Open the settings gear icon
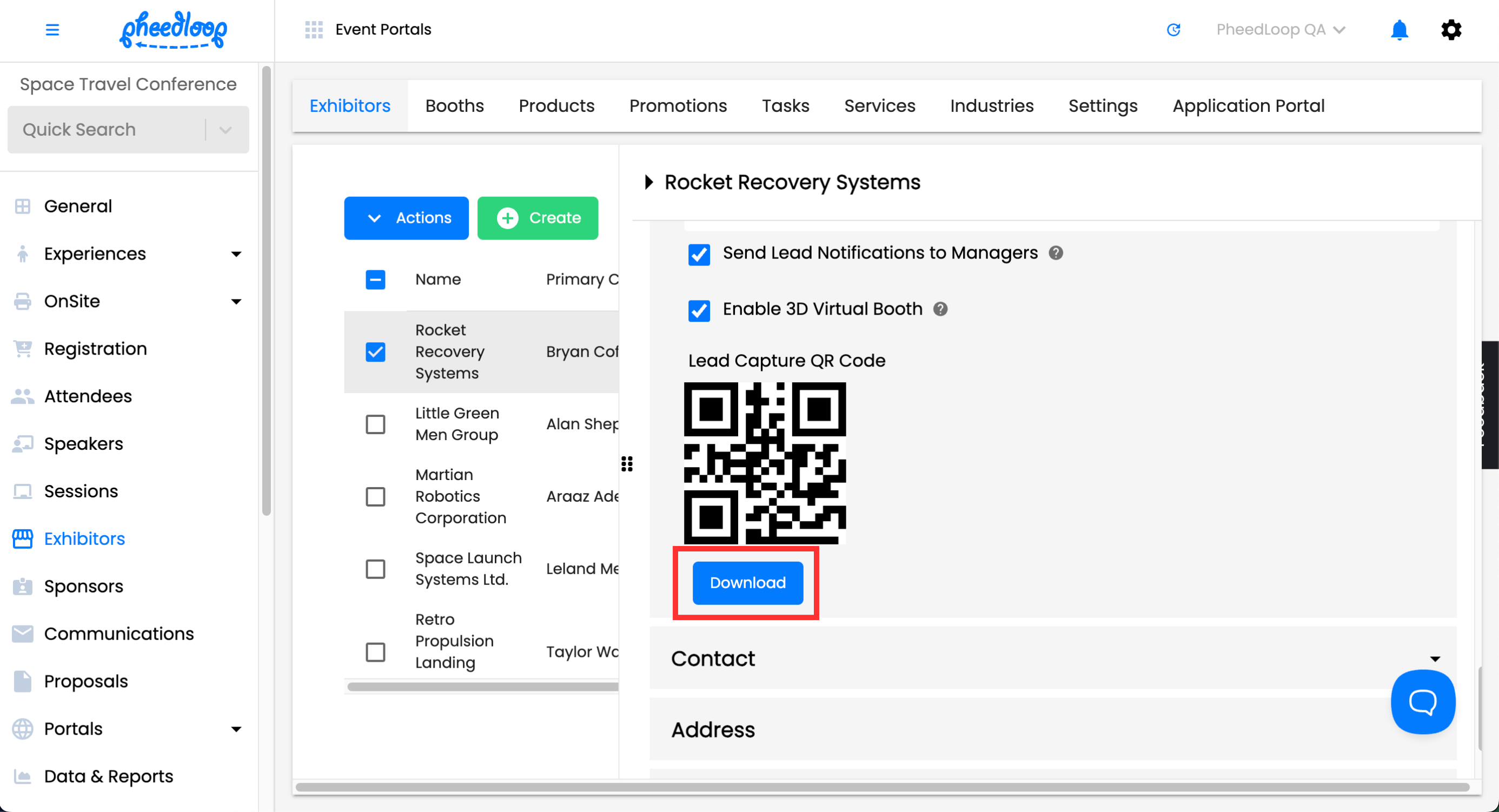Screen dimensions: 1499x812 point(1451,30)
